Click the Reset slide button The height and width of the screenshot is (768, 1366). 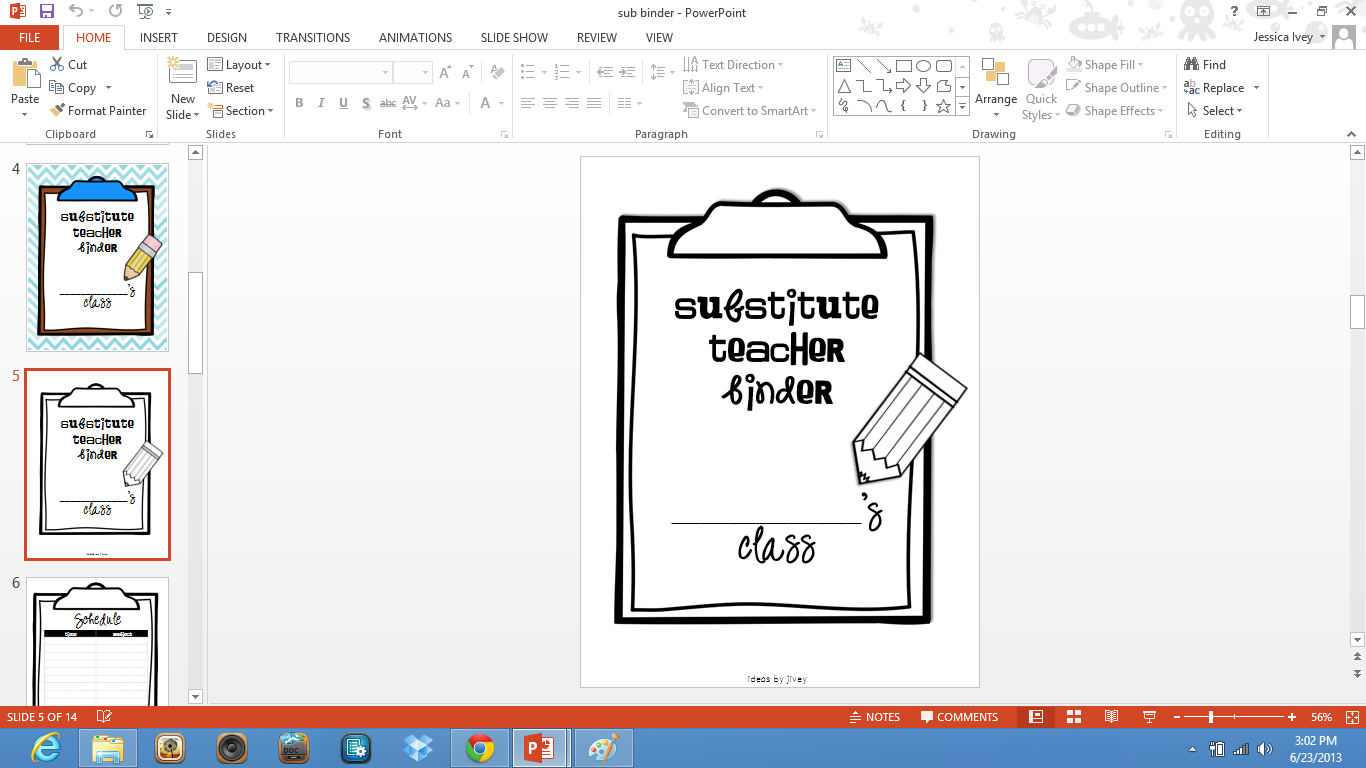pos(231,88)
